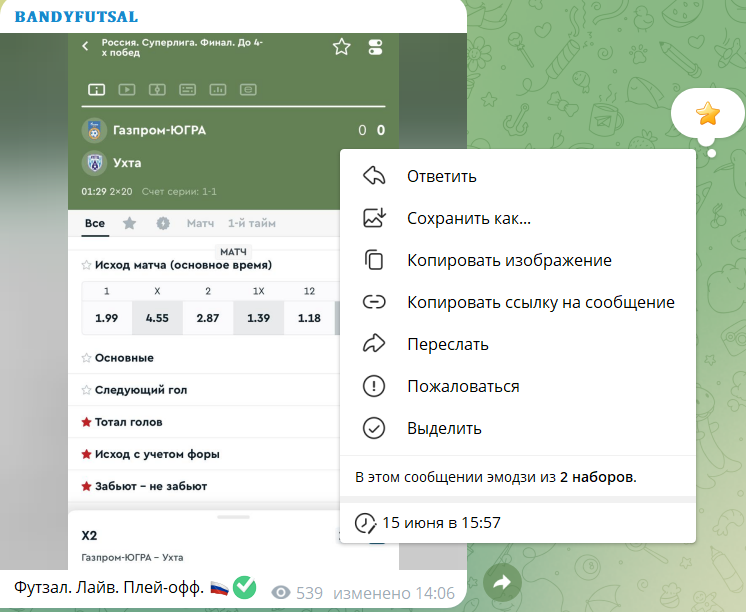Toggle star next to Исход матча
Image resolution: width=746 pixels, height=612 pixels.
(86, 265)
